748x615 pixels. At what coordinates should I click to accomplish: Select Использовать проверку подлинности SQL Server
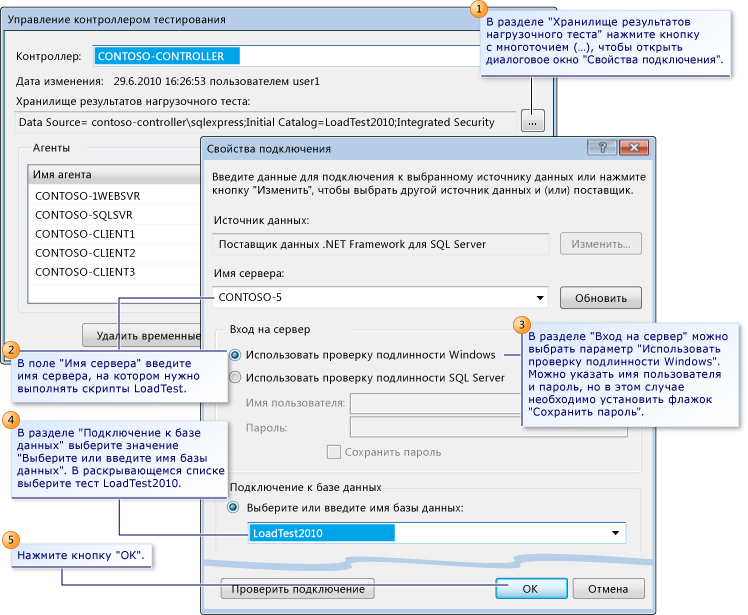tap(234, 377)
